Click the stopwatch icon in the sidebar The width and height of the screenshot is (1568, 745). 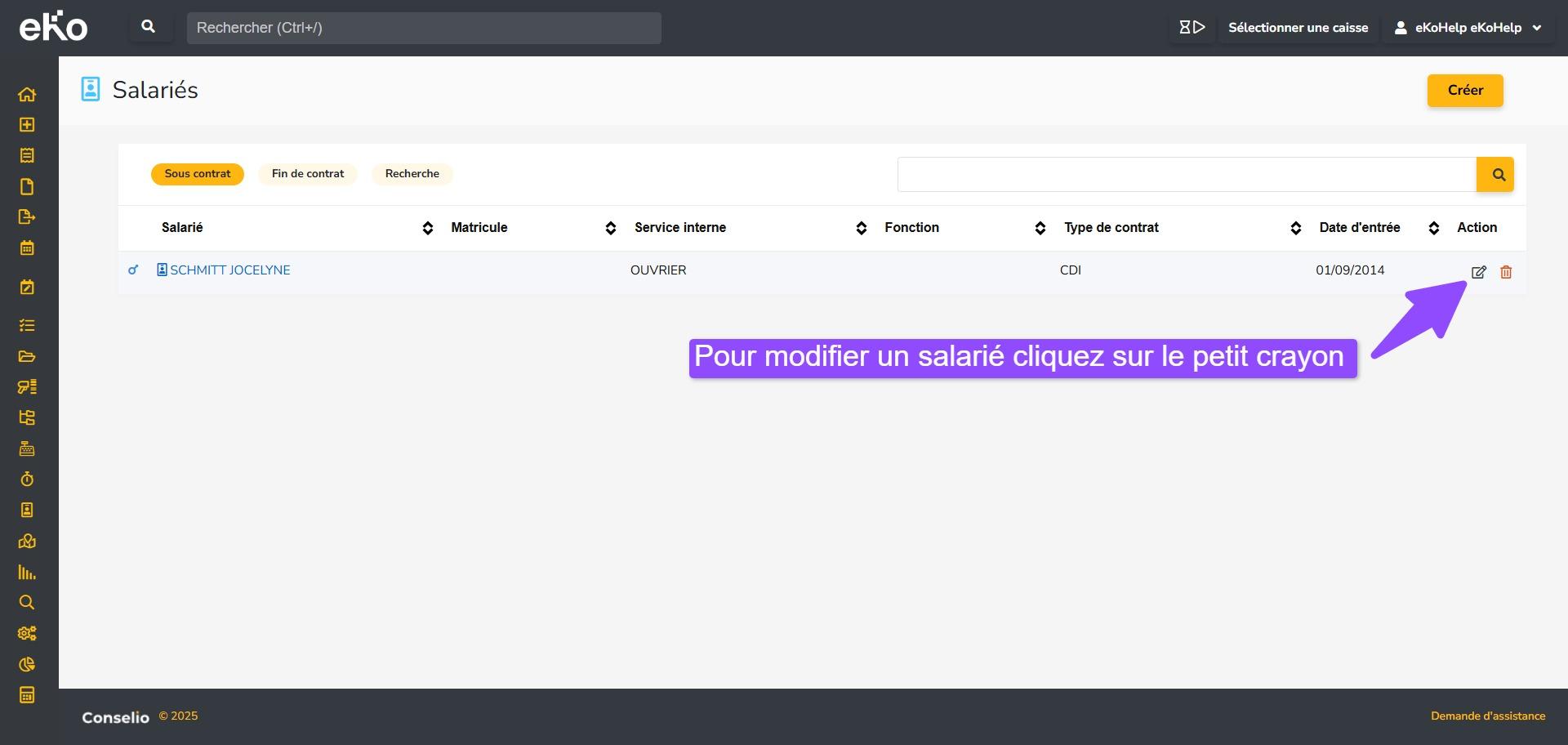coord(27,480)
